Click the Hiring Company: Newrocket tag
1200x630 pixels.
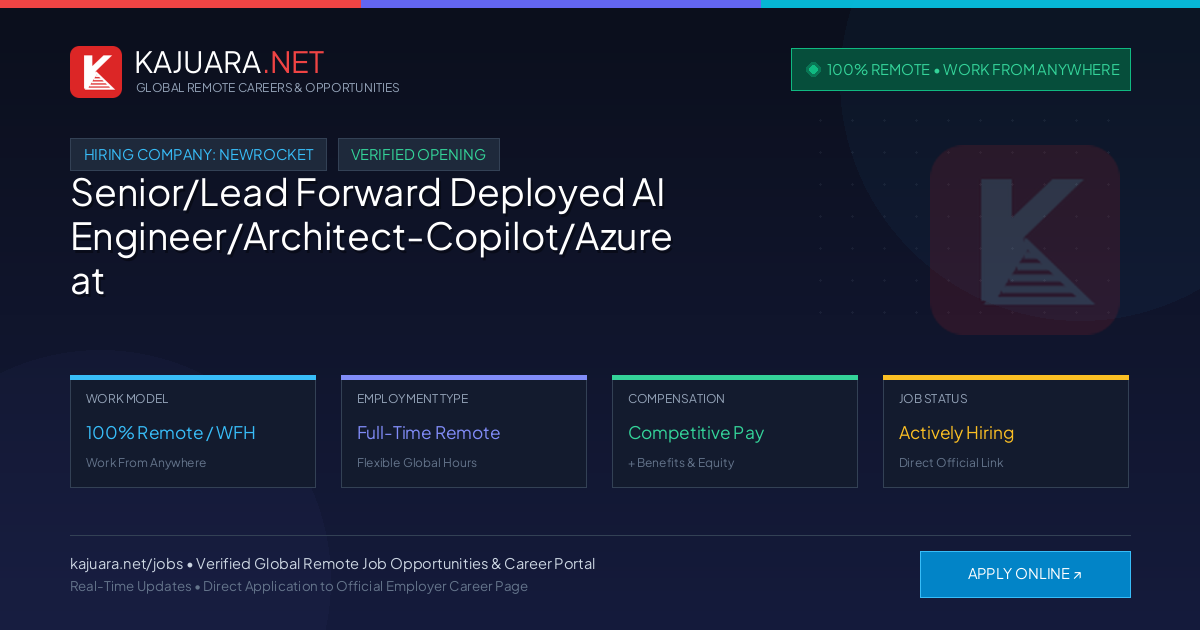point(198,154)
